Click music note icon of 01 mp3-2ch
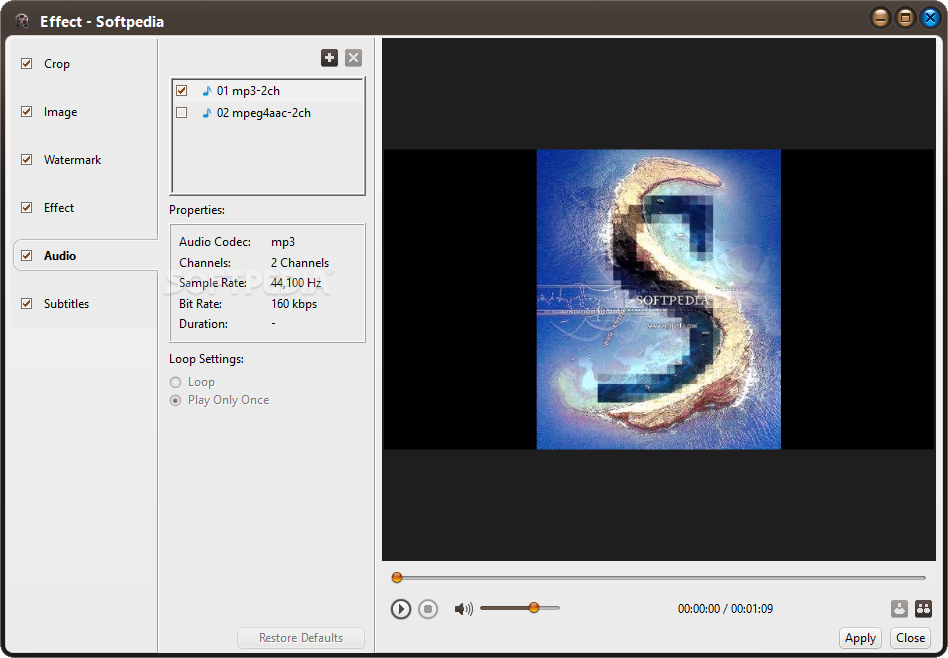 (x=207, y=91)
